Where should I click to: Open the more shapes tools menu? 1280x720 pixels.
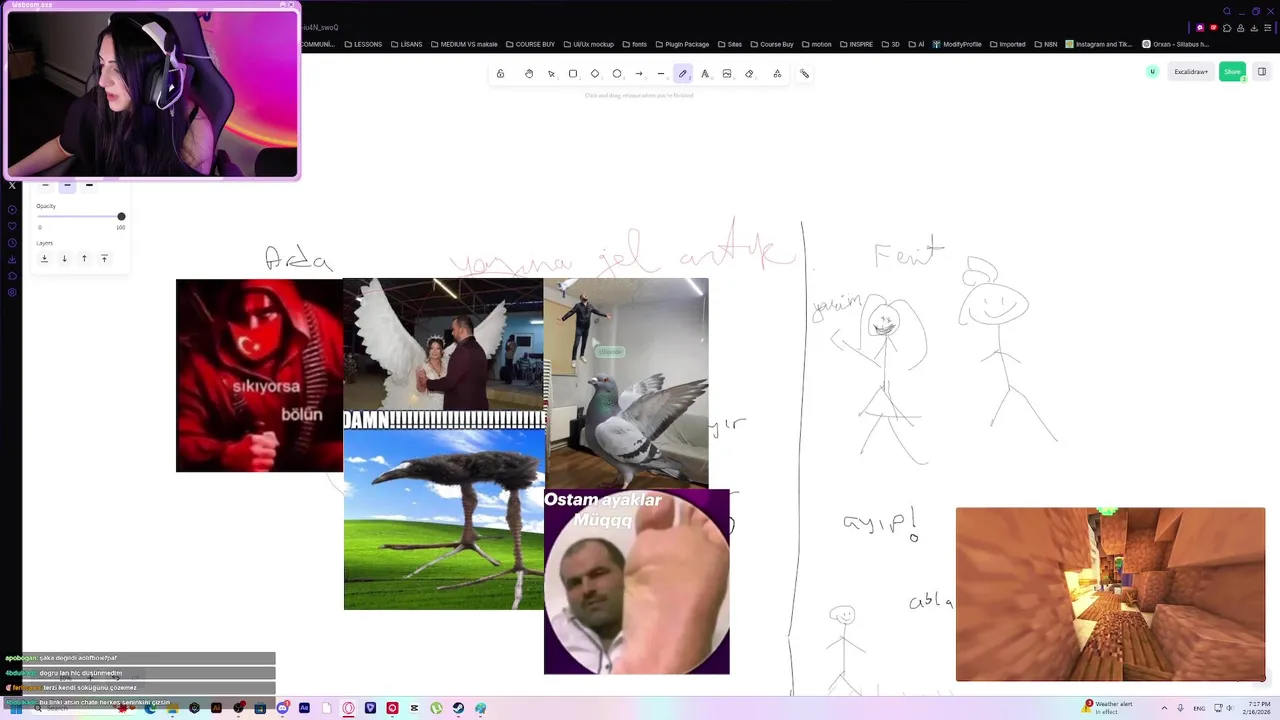(x=777, y=73)
